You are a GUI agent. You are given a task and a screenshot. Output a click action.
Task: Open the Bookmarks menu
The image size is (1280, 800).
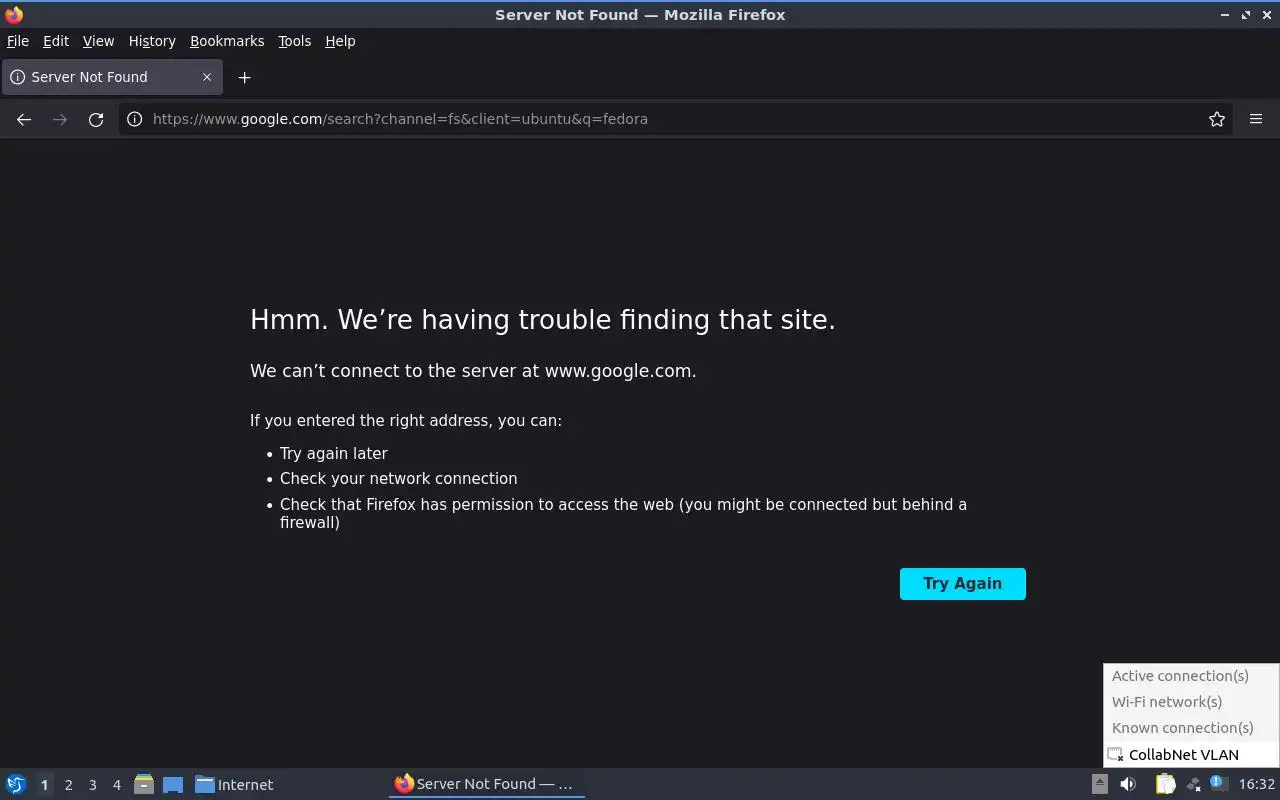pyautogui.click(x=227, y=41)
